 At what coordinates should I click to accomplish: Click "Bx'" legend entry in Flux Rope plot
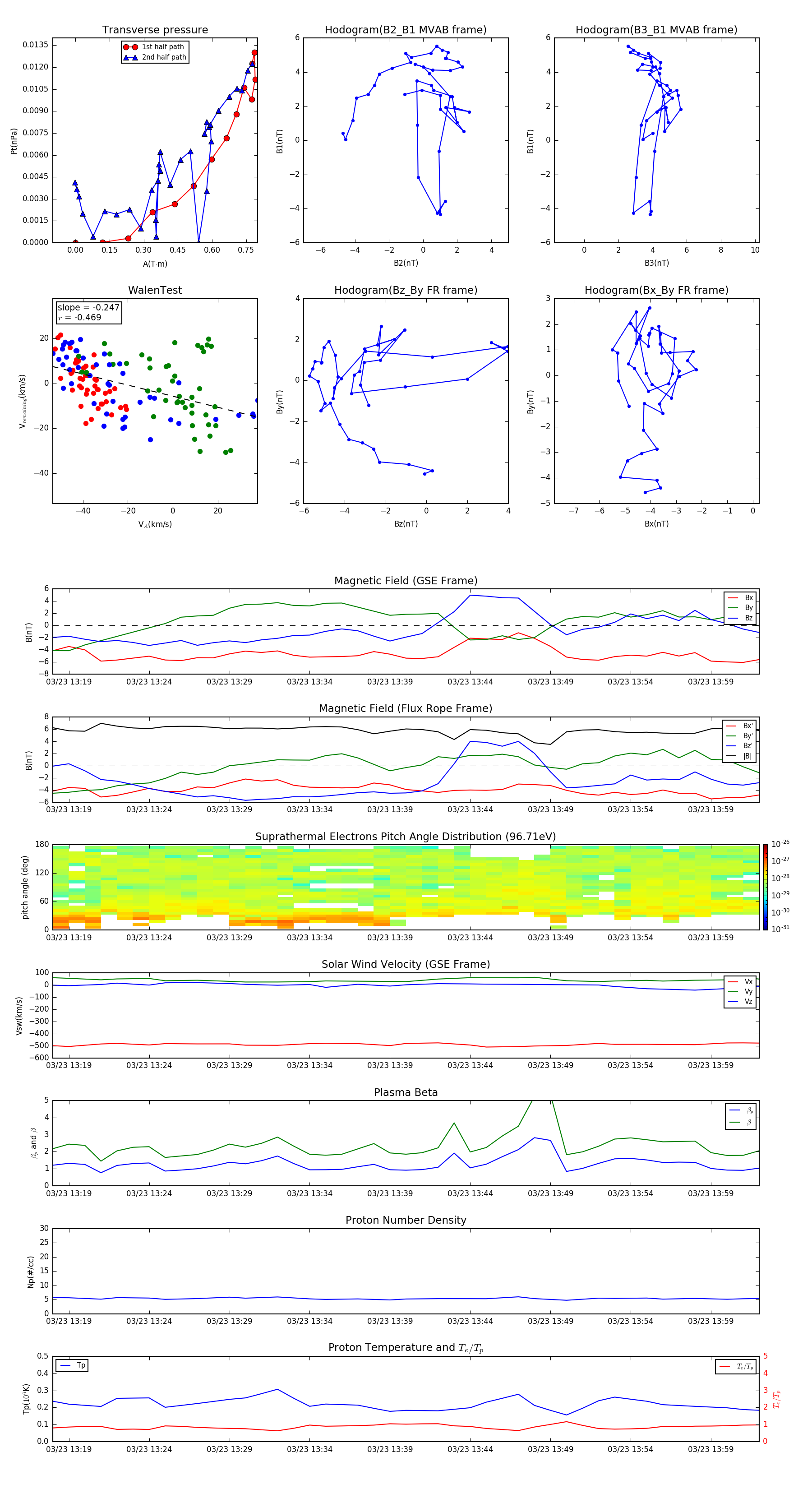[740, 726]
